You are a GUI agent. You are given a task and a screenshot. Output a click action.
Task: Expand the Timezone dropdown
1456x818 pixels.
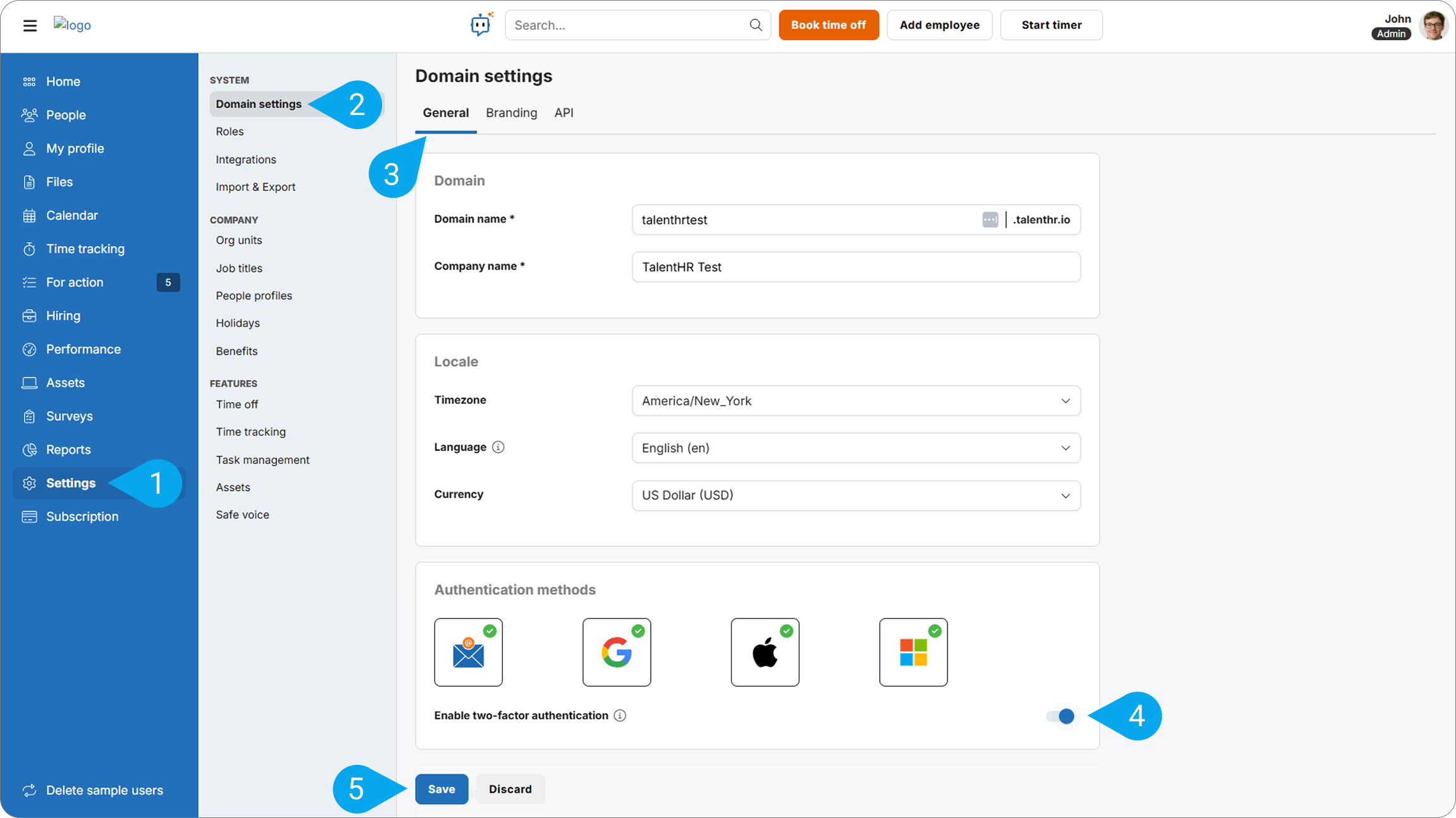coord(856,401)
